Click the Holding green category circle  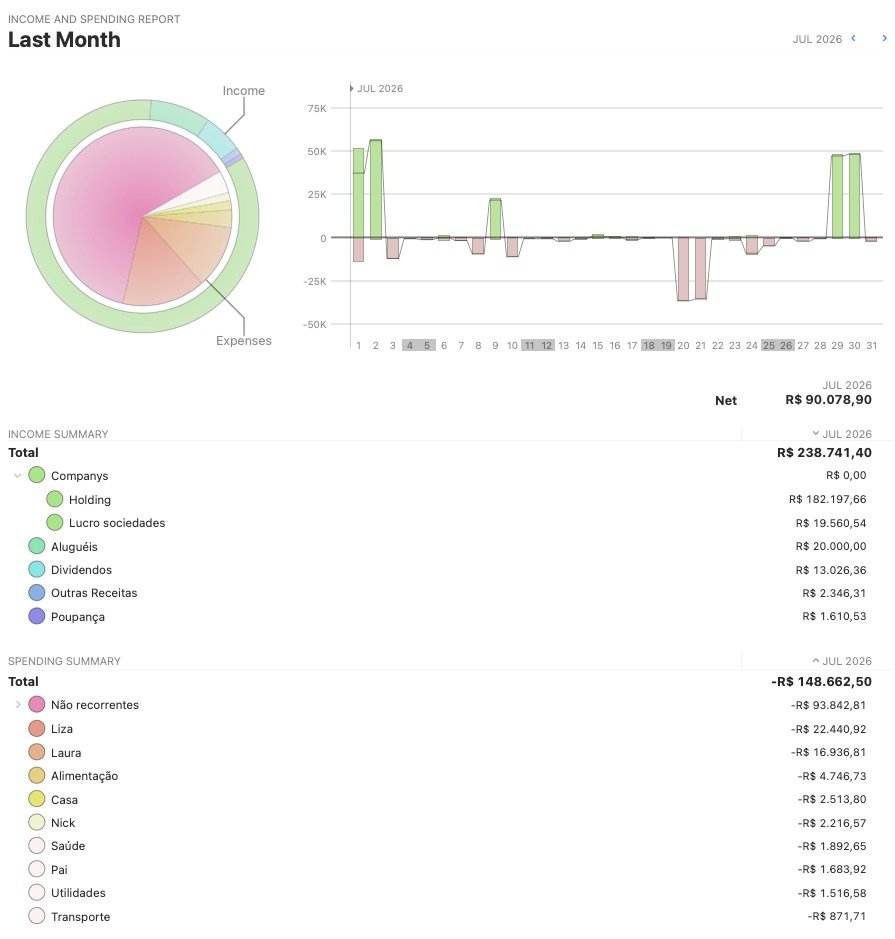point(54,499)
